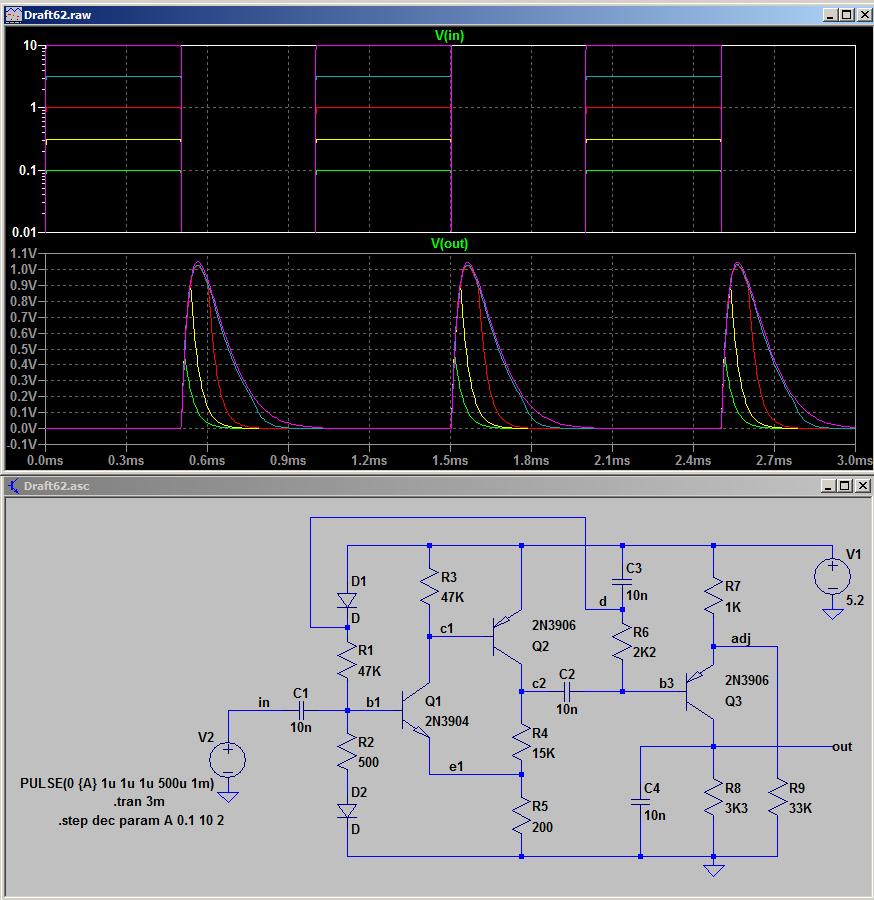Click the Draft62.asc schematic window icon
Image resolution: width=874 pixels, height=900 pixels.
[x=13, y=486]
